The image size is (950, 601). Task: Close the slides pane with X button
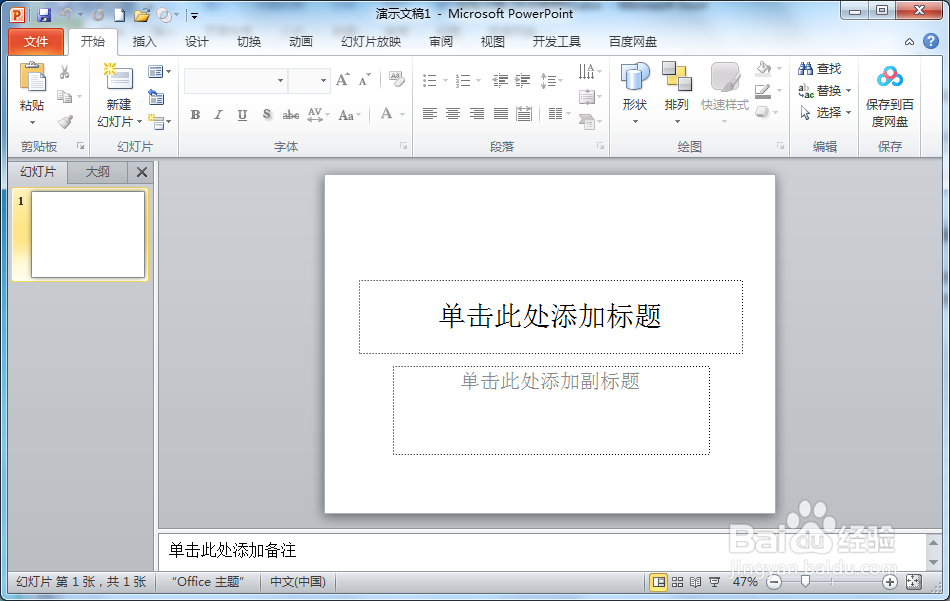point(142,172)
